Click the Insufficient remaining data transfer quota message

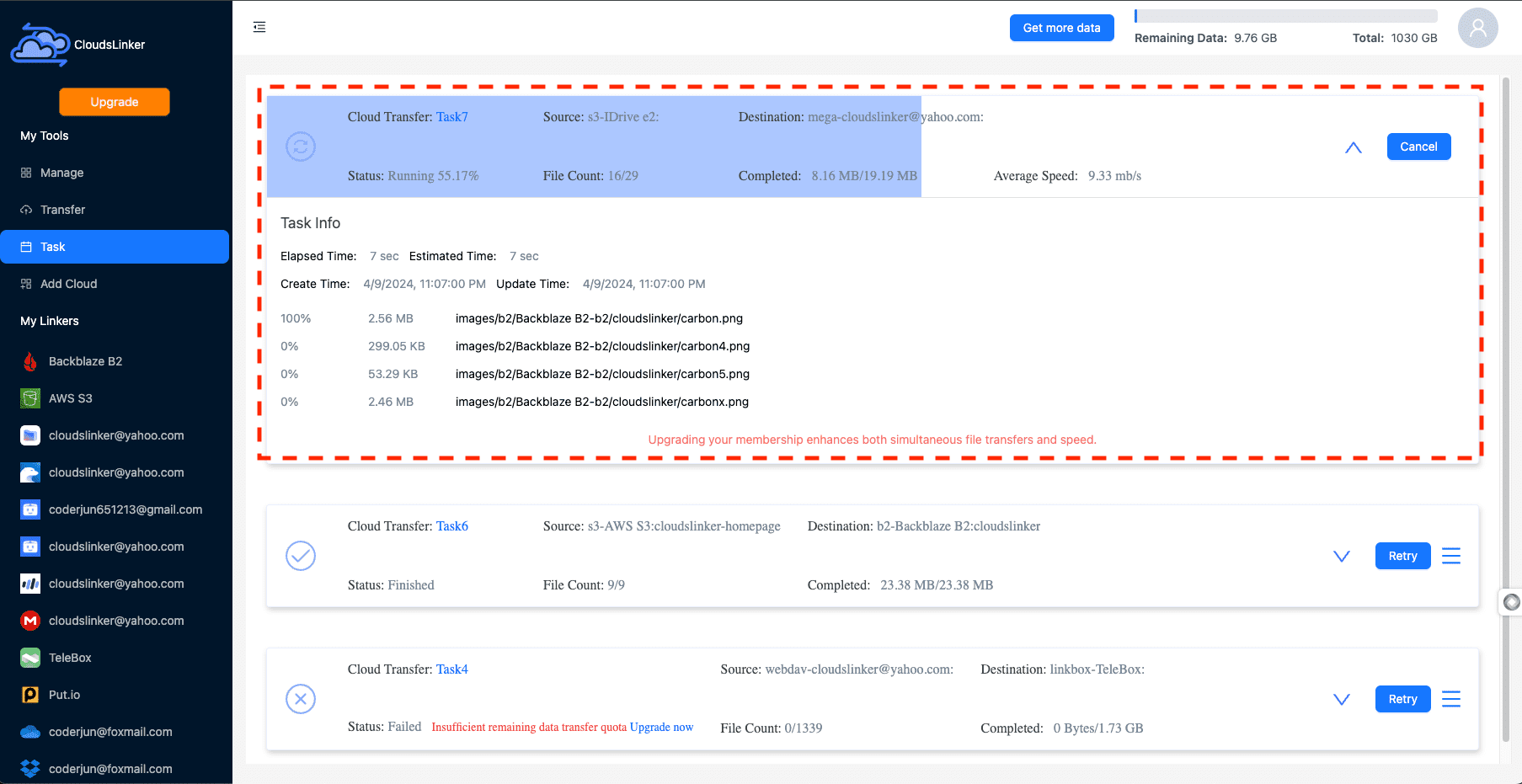tap(529, 727)
